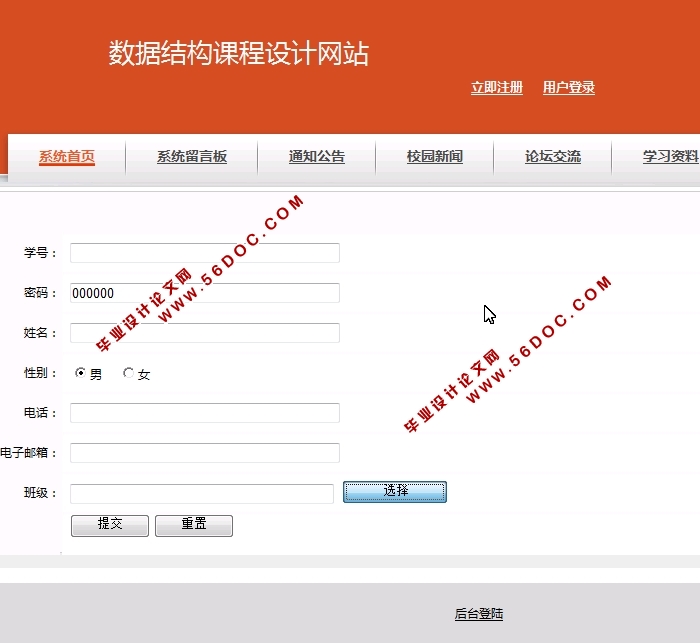Click the 电子邮箱 input field
Screen dimensions: 700x643
click(x=205, y=453)
